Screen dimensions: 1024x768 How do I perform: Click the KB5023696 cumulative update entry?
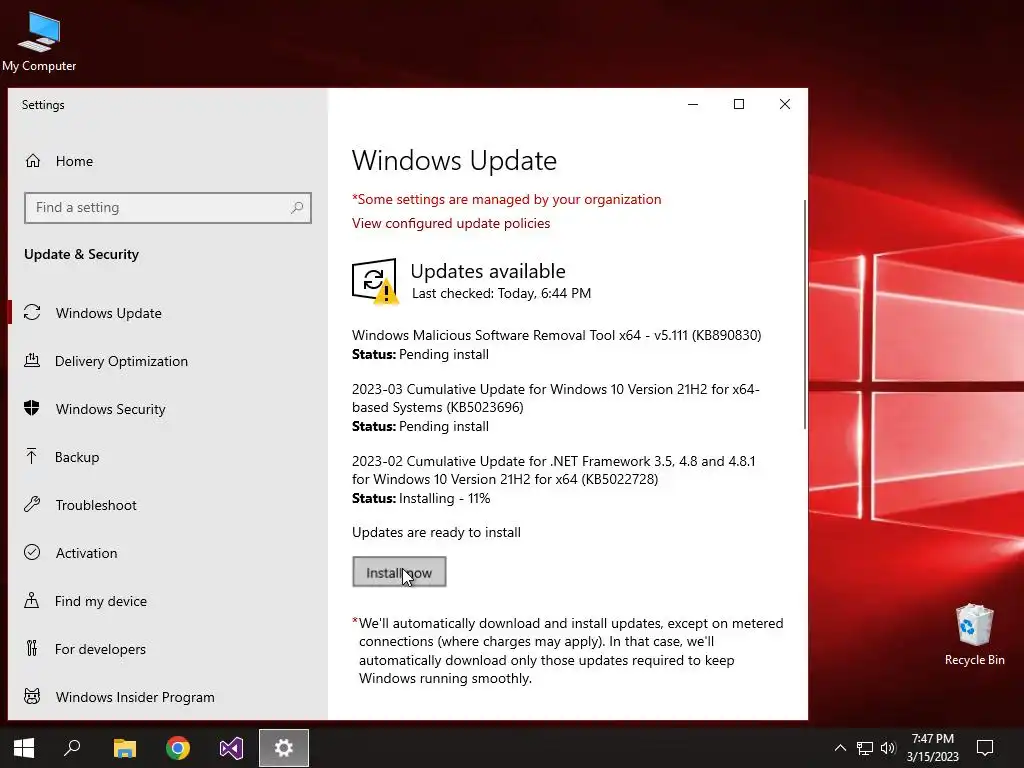tap(556, 408)
